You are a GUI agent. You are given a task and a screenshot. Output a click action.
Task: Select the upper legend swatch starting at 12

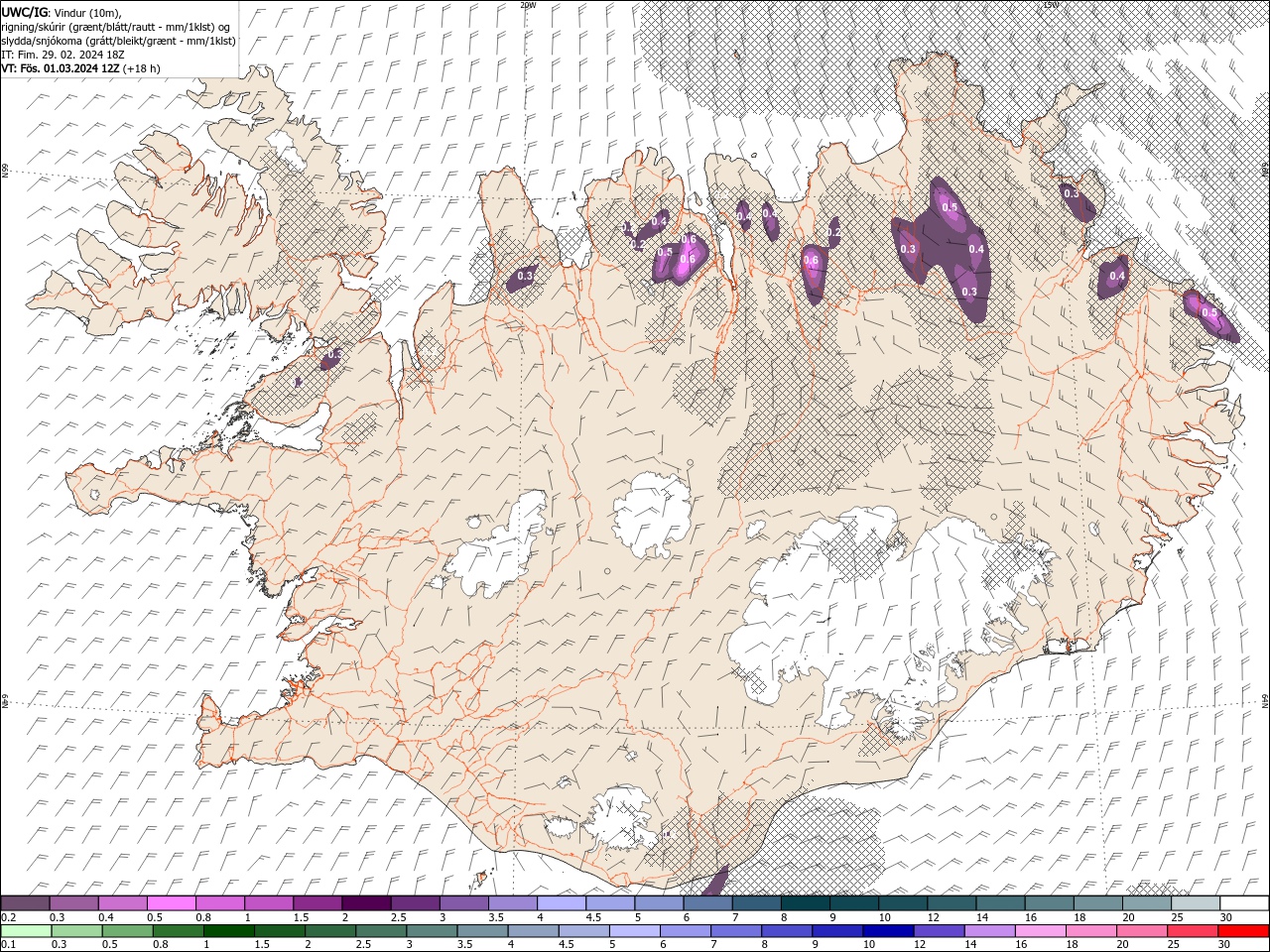(x=951, y=902)
